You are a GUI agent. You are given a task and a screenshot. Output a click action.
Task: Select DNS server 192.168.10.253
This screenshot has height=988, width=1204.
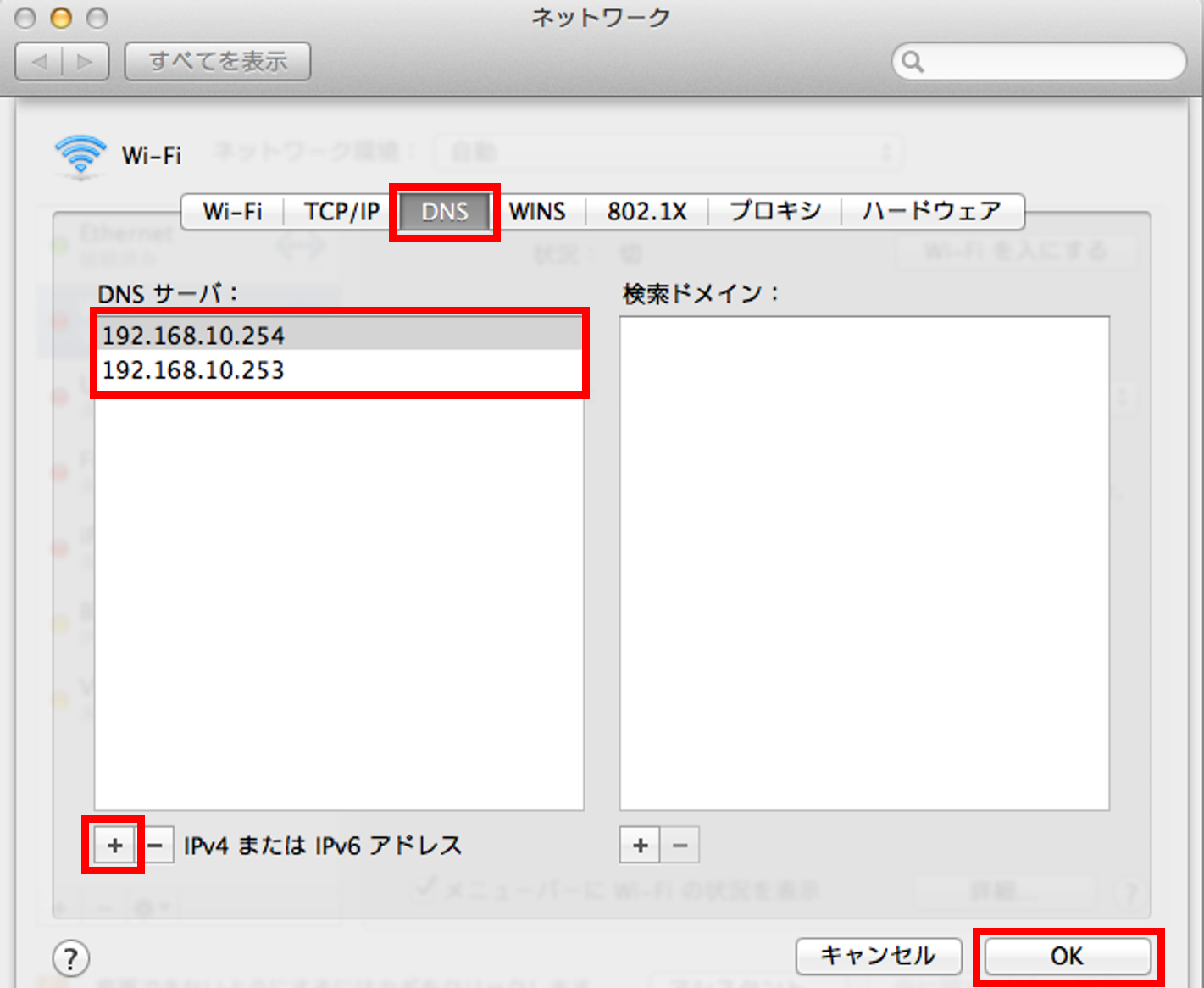tap(339, 369)
